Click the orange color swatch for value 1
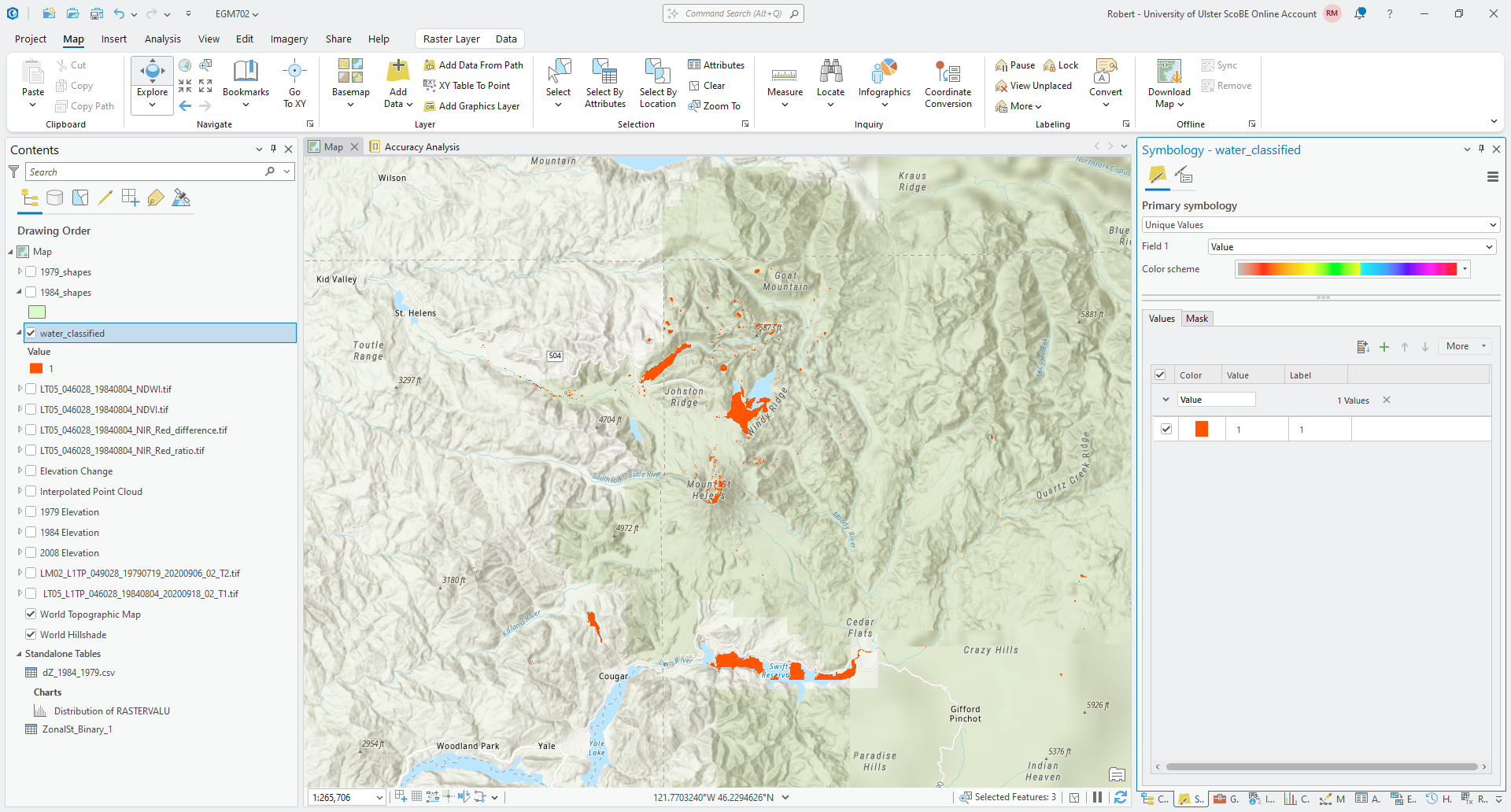Viewport: 1511px width, 812px height. click(1201, 430)
